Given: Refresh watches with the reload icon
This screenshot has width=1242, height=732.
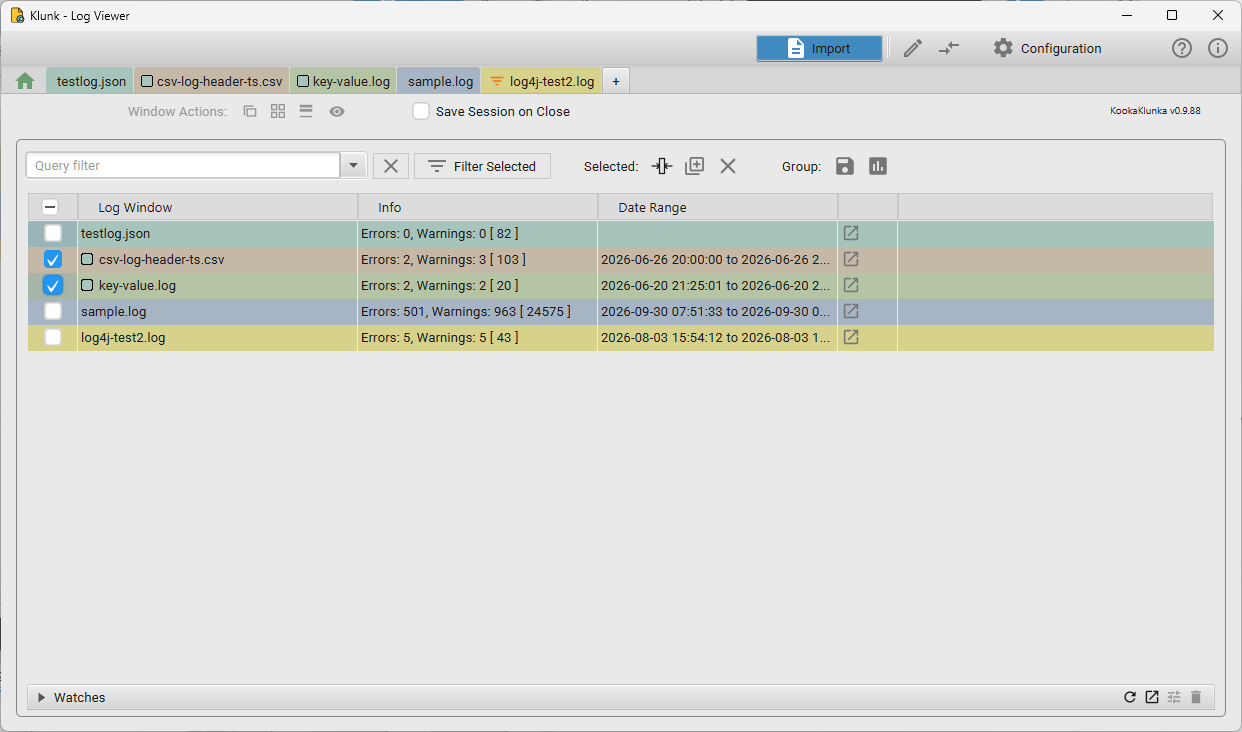Looking at the screenshot, I should 1130,697.
